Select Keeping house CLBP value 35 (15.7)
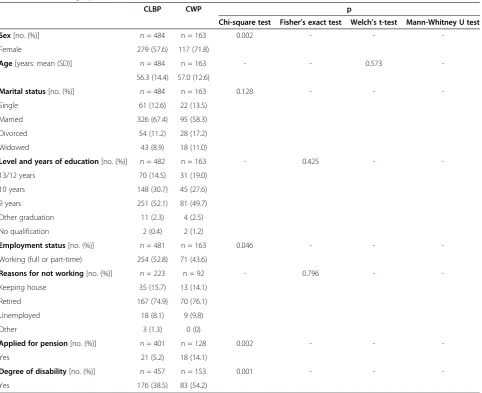The width and height of the screenshot is (482, 393). point(152,287)
